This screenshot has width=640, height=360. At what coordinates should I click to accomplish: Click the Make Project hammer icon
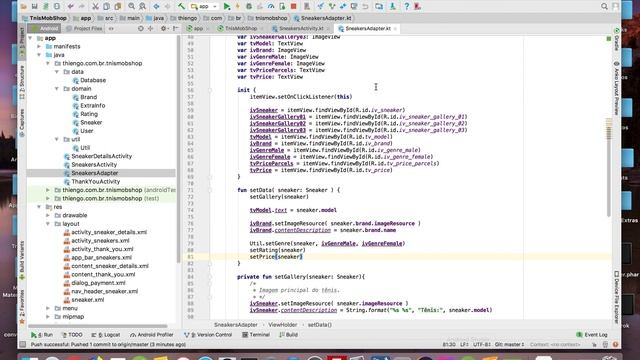click(x=181, y=7)
